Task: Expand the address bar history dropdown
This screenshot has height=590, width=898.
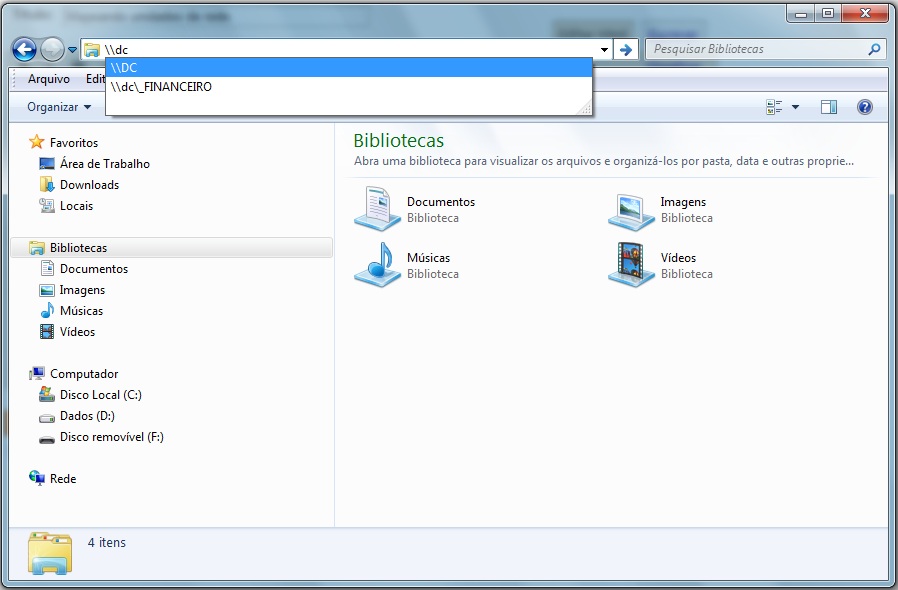Action: pos(603,48)
